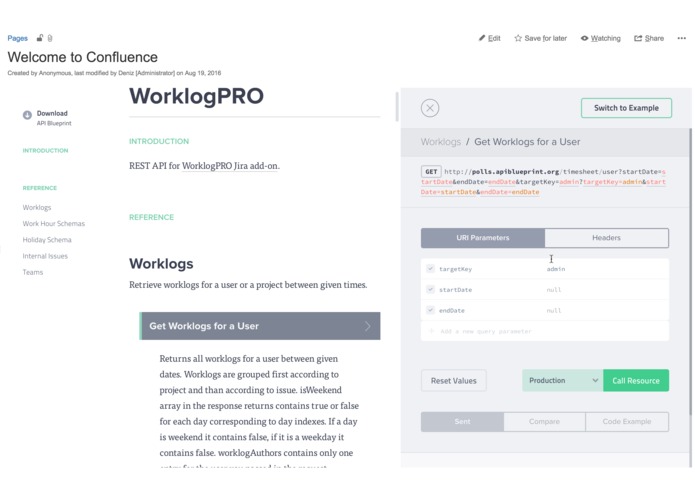Click the paperclip attachments icon
Image resolution: width=695 pixels, height=494 pixels.
click(x=50, y=39)
